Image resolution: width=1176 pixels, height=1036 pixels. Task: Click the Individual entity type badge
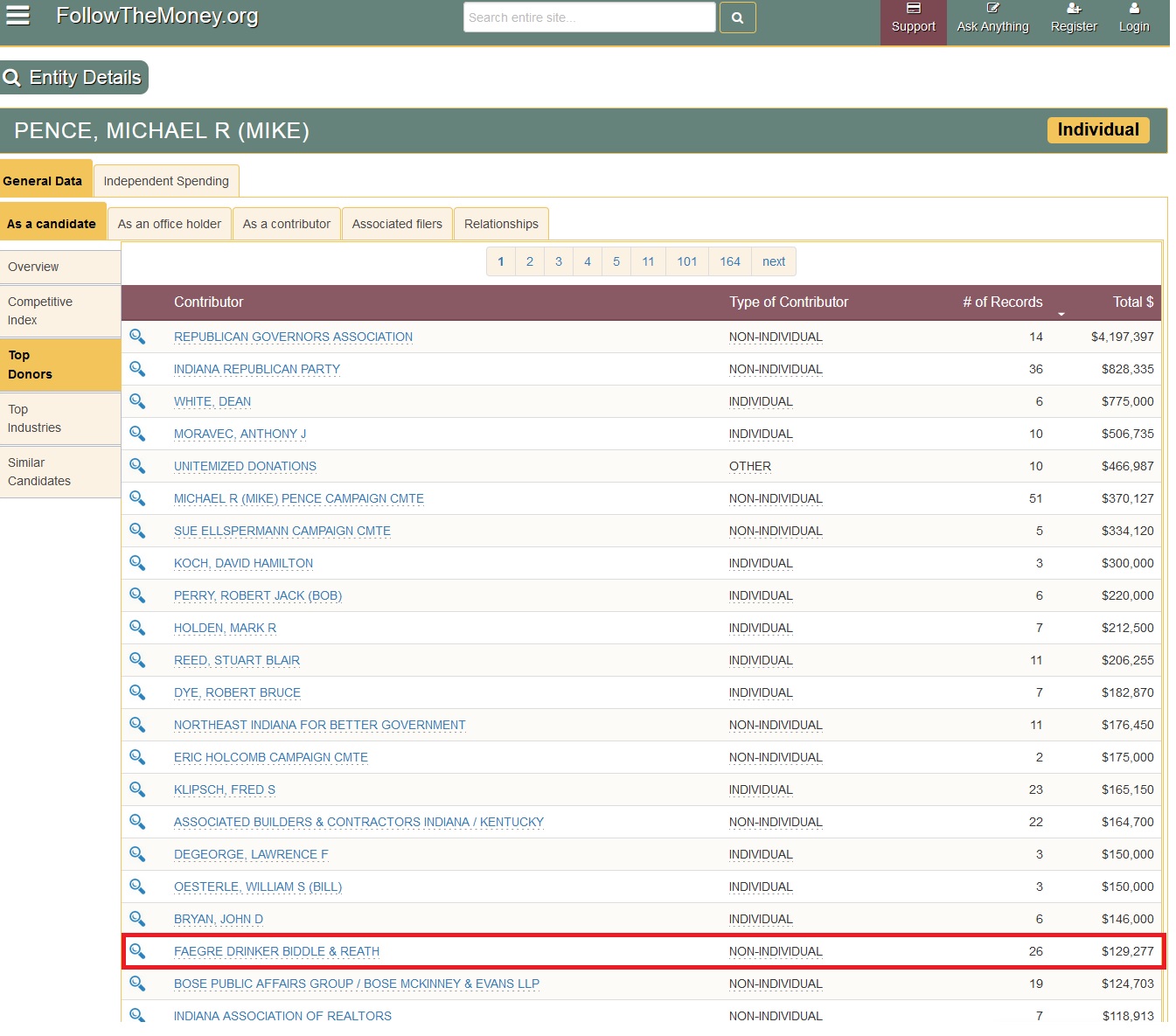1098,130
